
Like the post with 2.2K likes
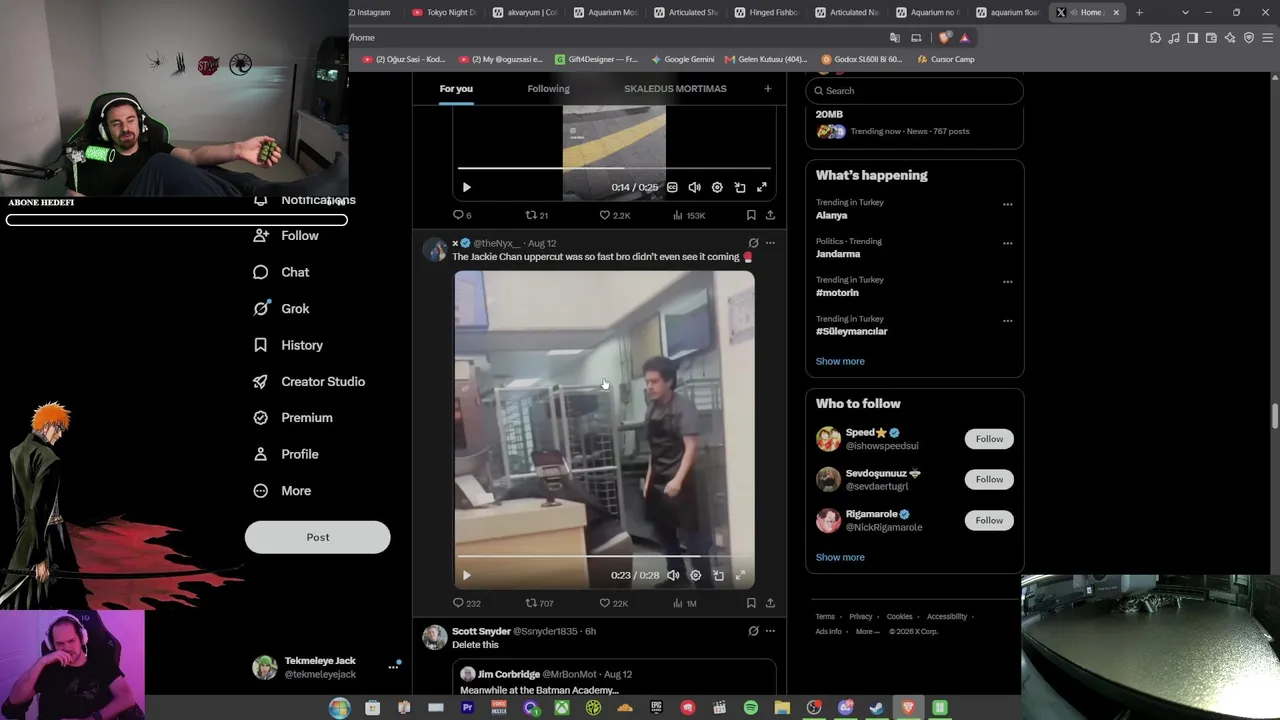coord(615,215)
